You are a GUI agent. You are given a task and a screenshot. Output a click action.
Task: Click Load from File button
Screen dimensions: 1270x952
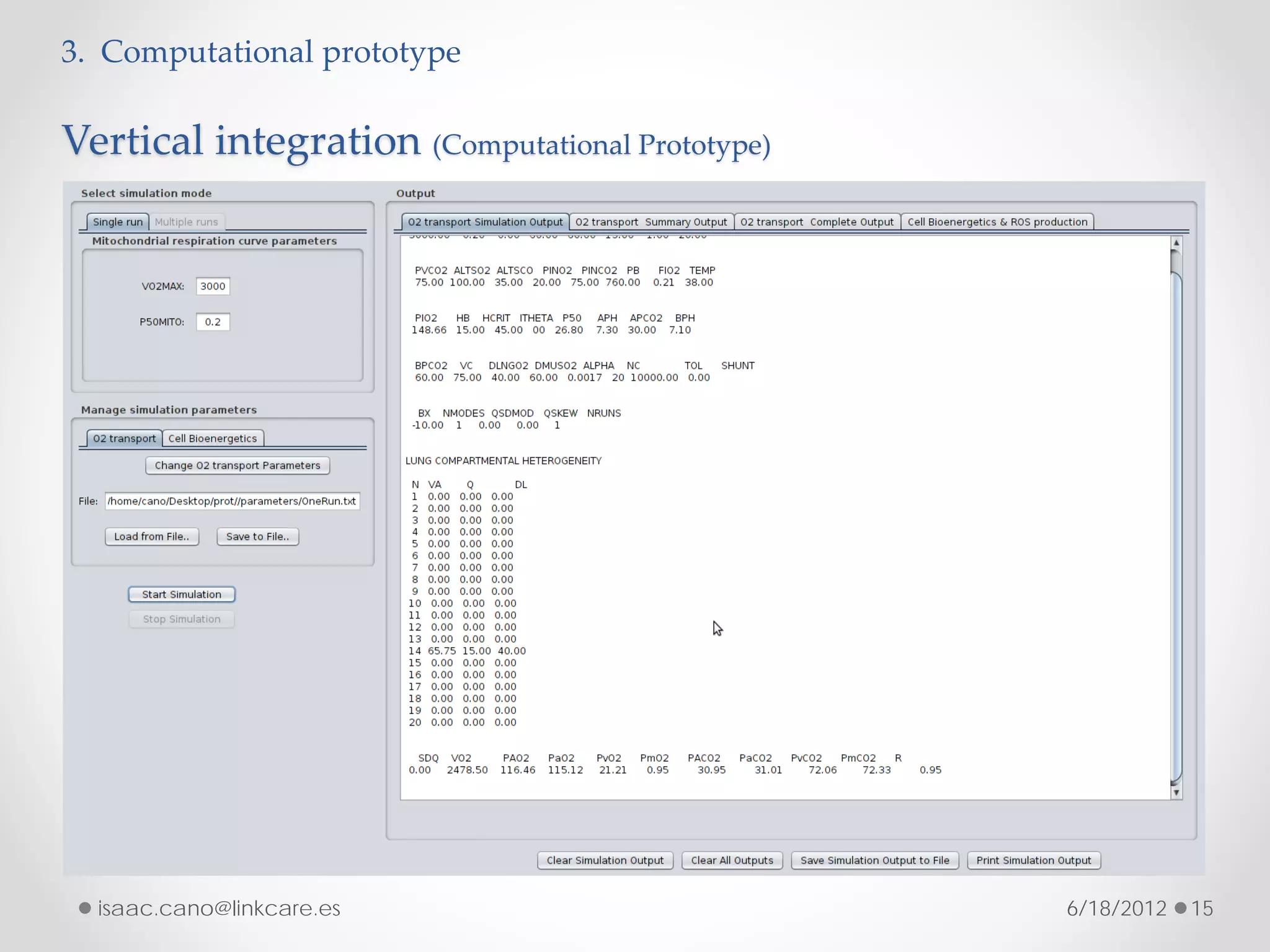click(x=152, y=537)
